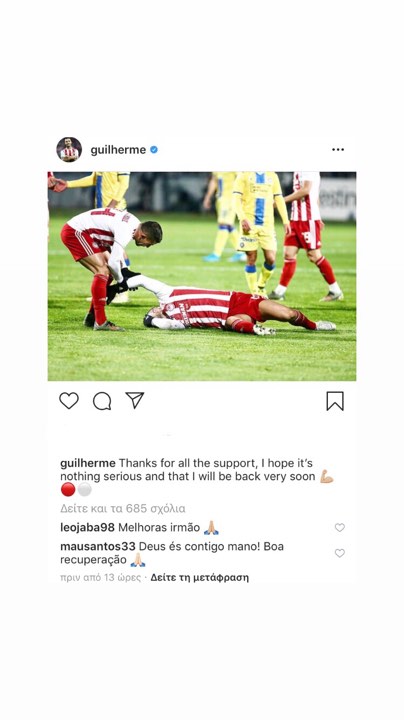Save the post with the bookmark icon

click(335, 401)
